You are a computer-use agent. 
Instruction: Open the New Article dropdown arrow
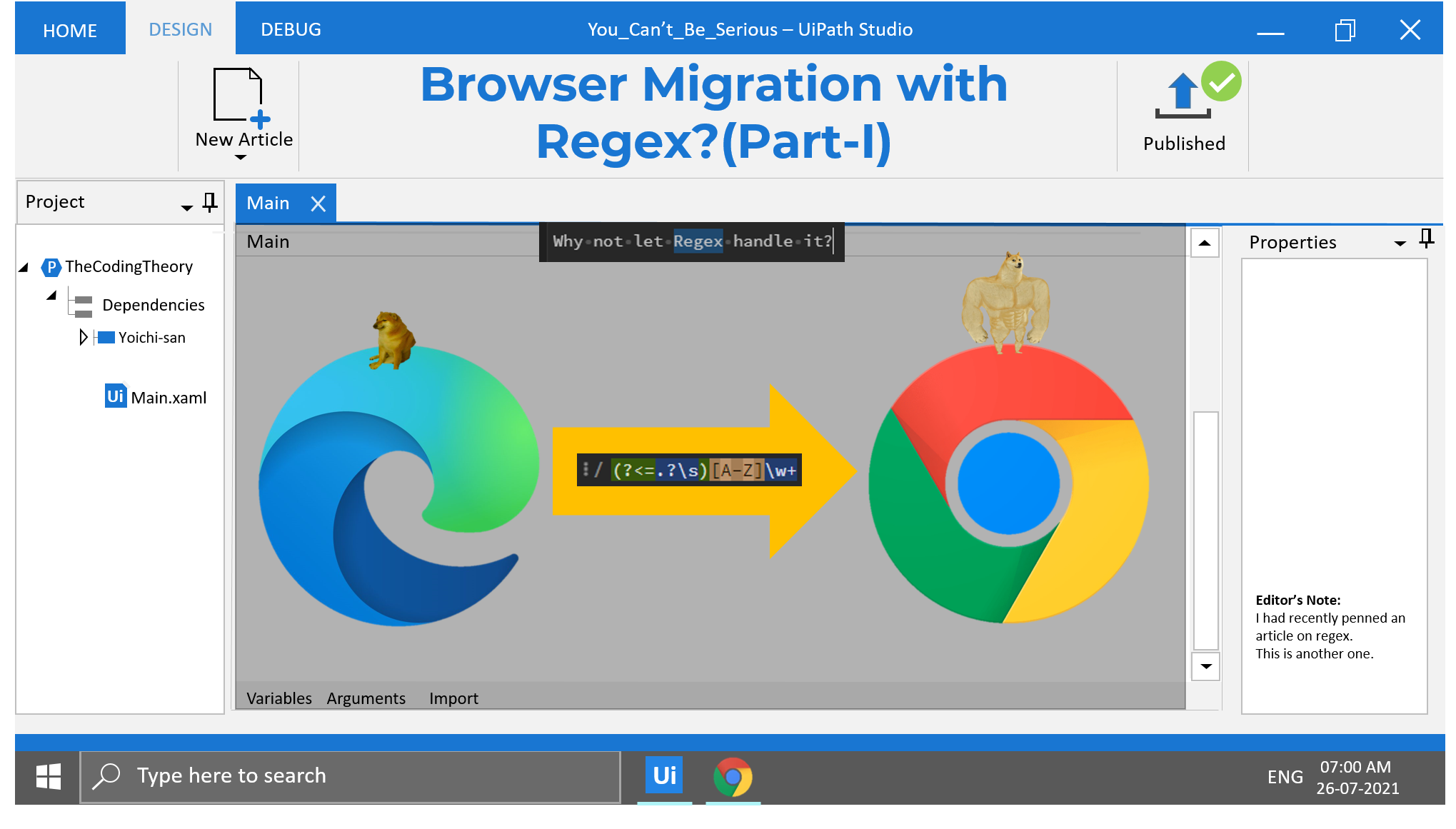pyautogui.click(x=241, y=157)
